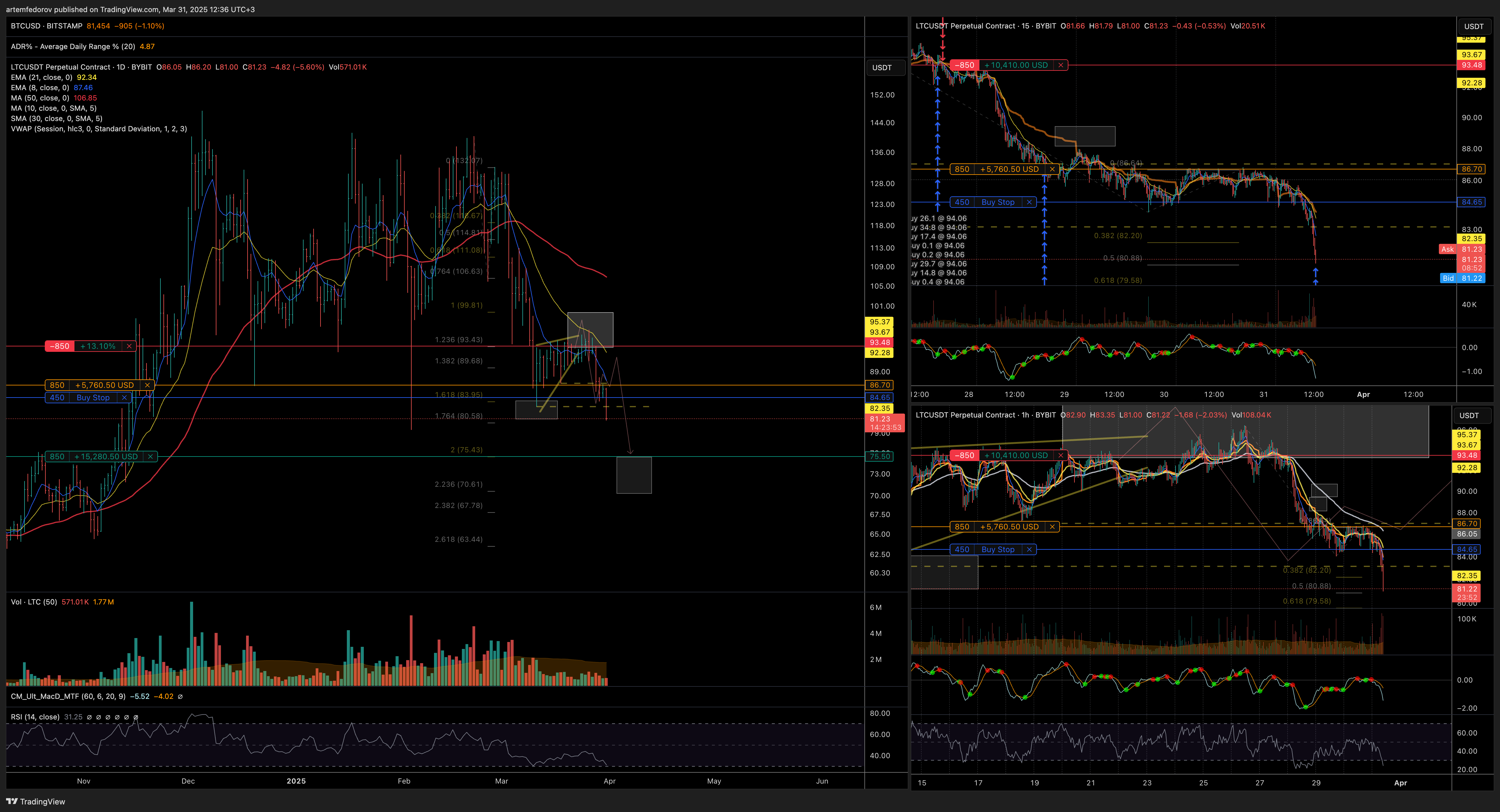The width and height of the screenshot is (1500, 812).
Task: Click the 86.05 grey price label on 1h axis
Action: coord(1467,534)
